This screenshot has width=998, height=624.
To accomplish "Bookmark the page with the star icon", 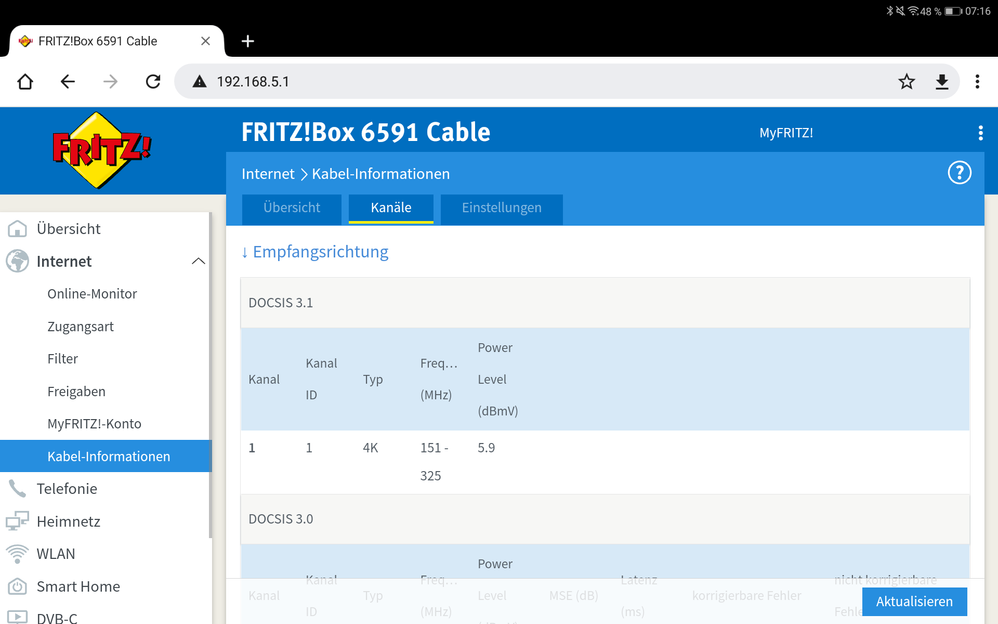I will click(906, 82).
